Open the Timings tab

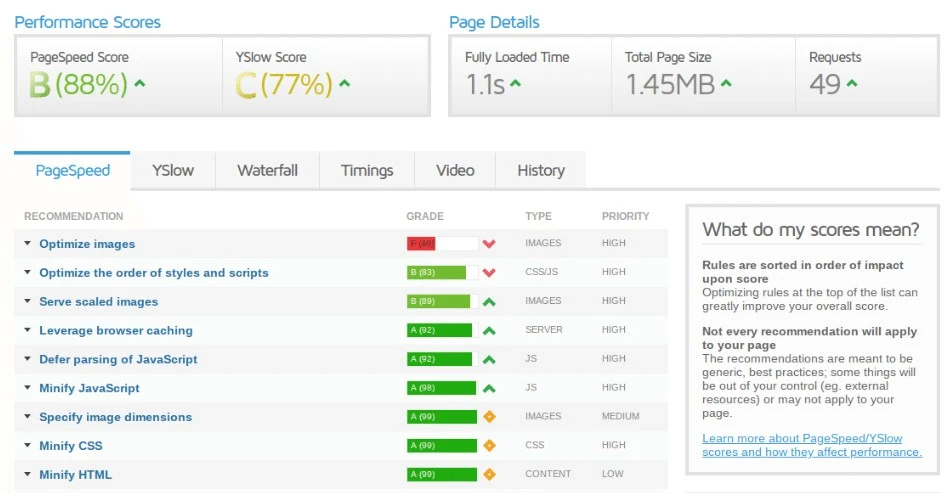367,170
